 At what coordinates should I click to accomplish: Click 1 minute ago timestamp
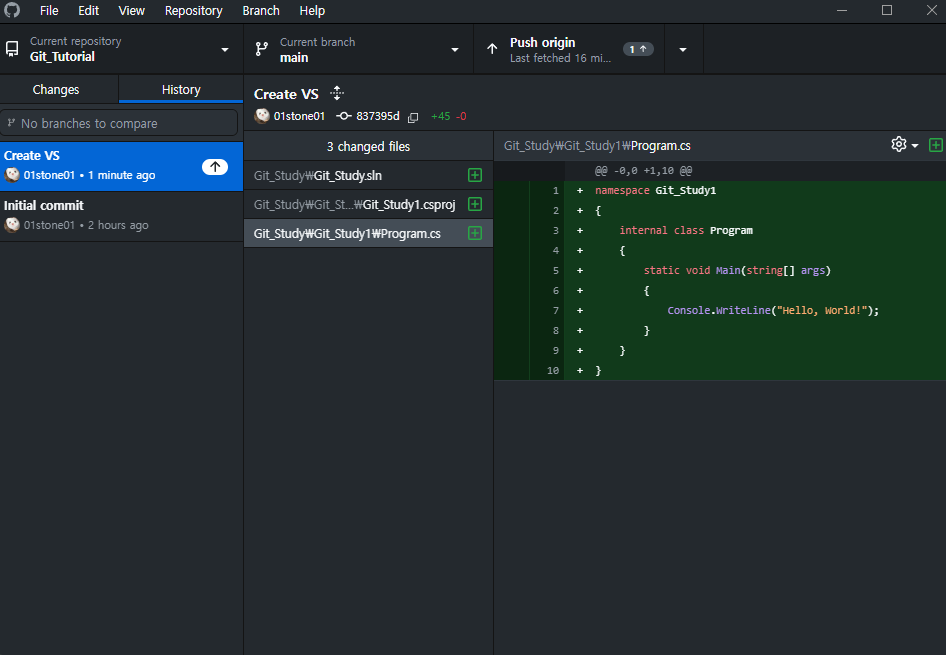[x=121, y=176]
